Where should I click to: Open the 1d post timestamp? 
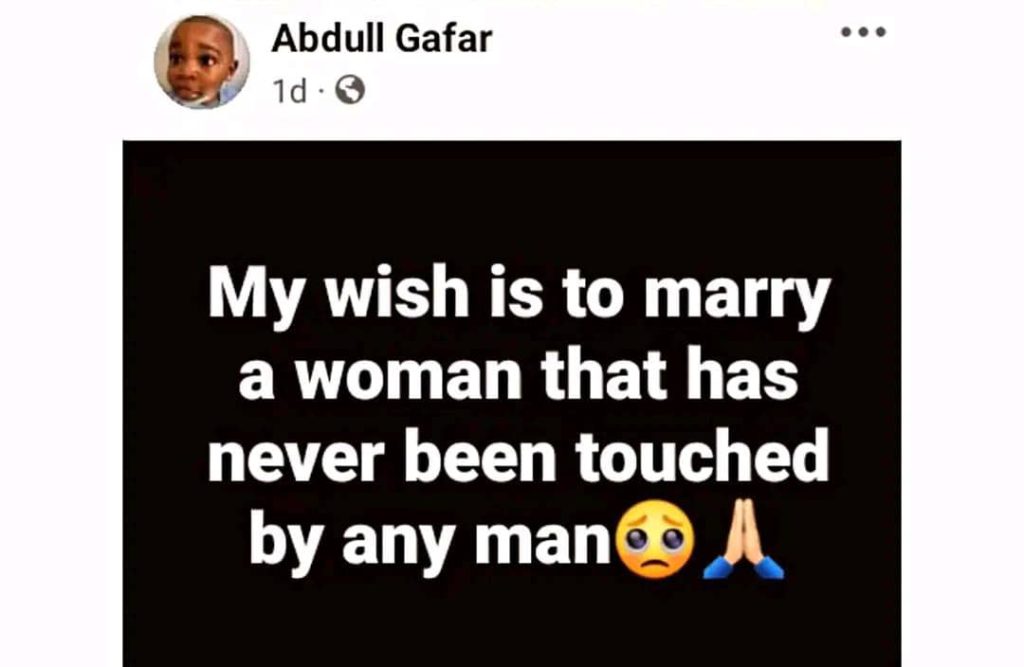coord(290,92)
